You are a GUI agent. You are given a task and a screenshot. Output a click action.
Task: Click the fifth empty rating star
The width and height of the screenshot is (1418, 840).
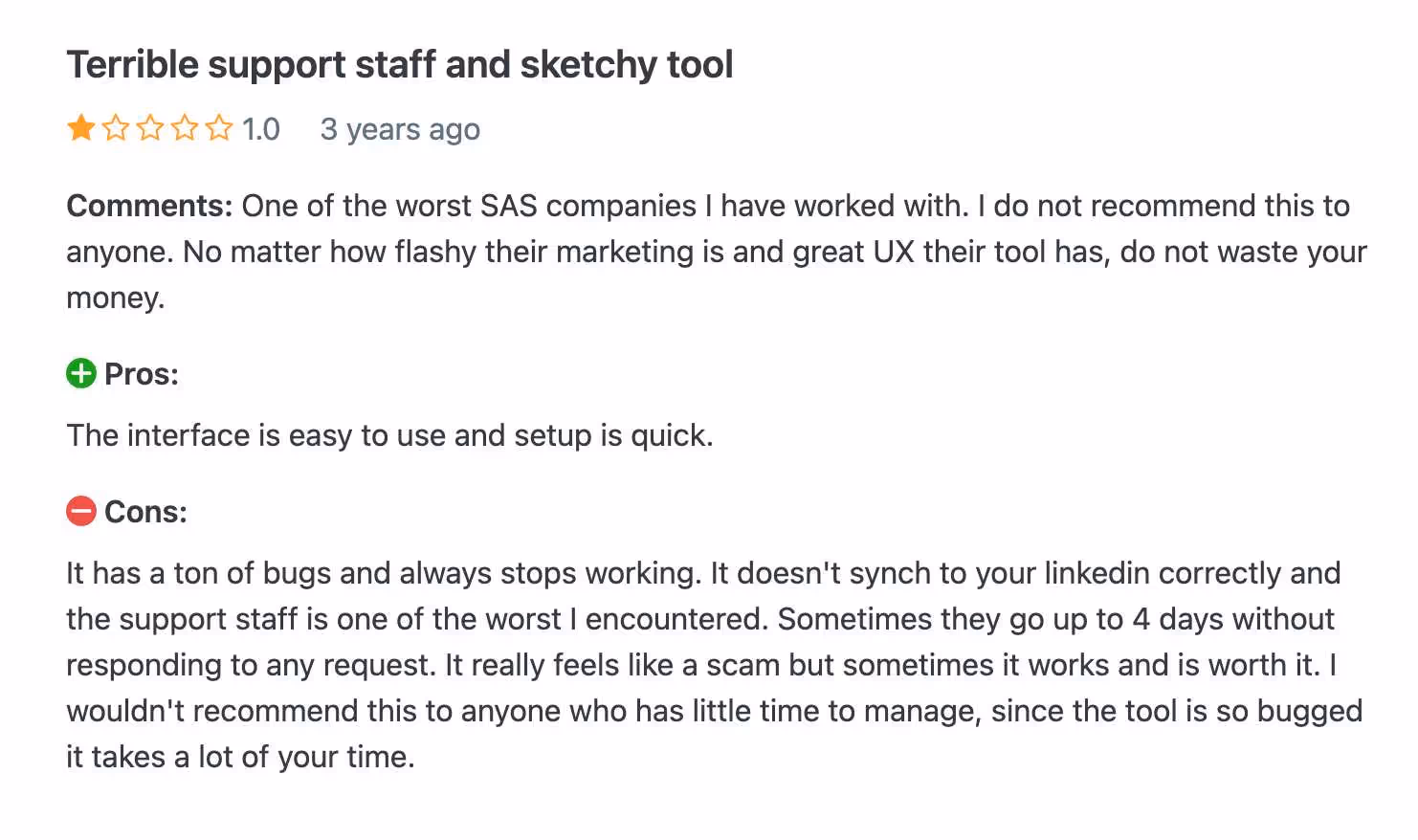pos(219,127)
